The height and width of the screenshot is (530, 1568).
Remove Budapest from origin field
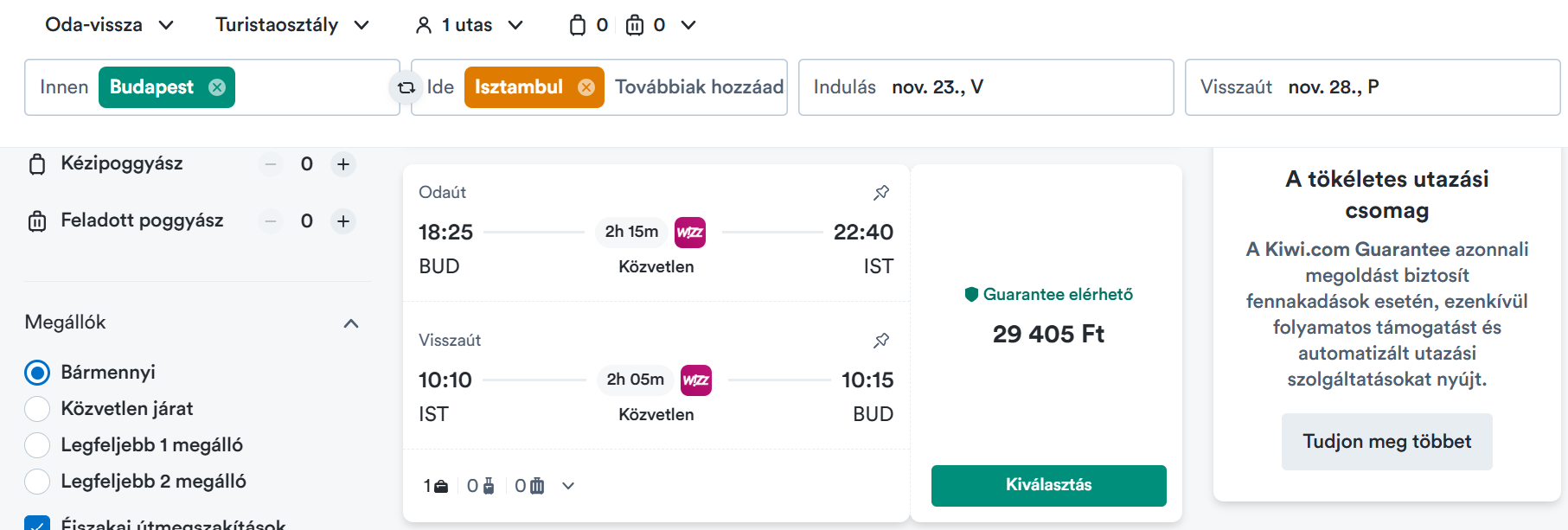tap(217, 87)
